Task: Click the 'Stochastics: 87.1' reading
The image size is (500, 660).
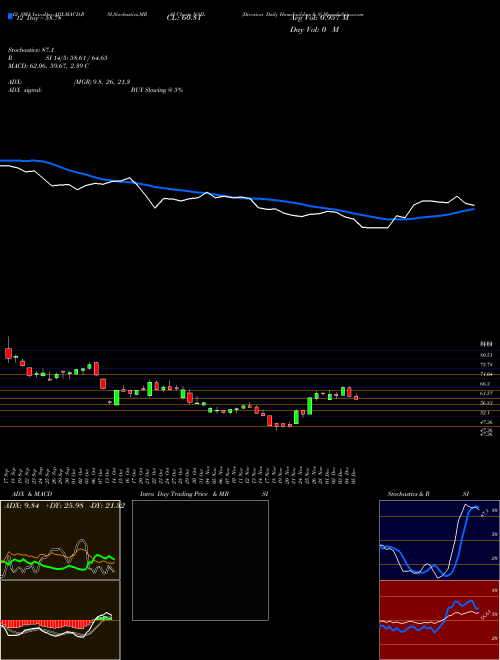Action: (31, 50)
